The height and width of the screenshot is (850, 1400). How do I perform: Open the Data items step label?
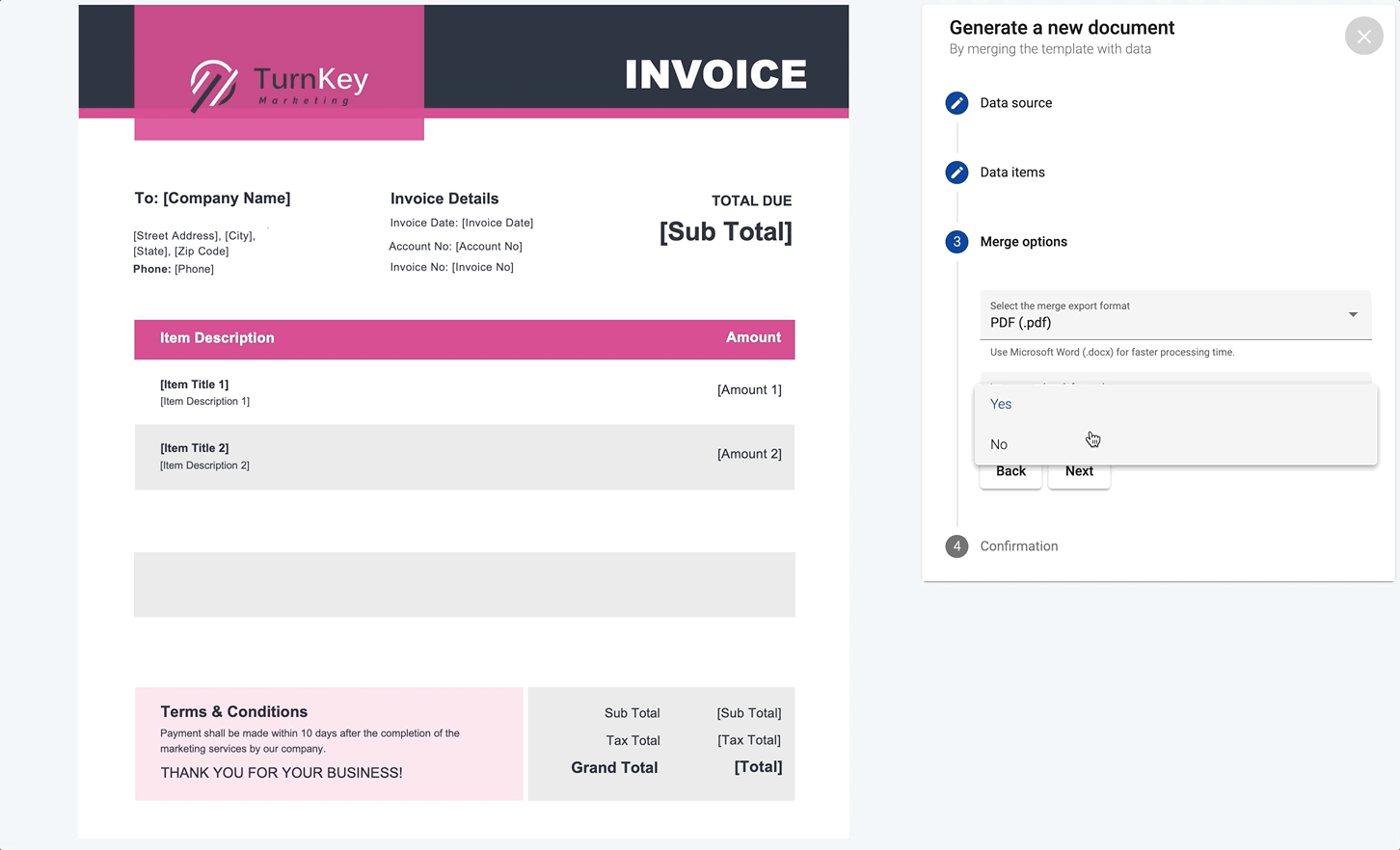(x=1012, y=173)
